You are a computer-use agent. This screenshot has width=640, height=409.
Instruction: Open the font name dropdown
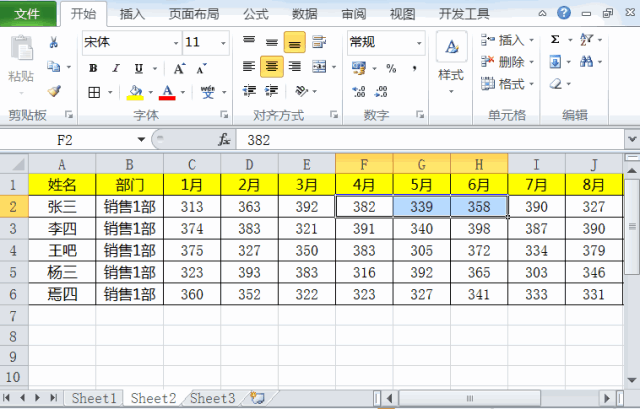point(176,42)
